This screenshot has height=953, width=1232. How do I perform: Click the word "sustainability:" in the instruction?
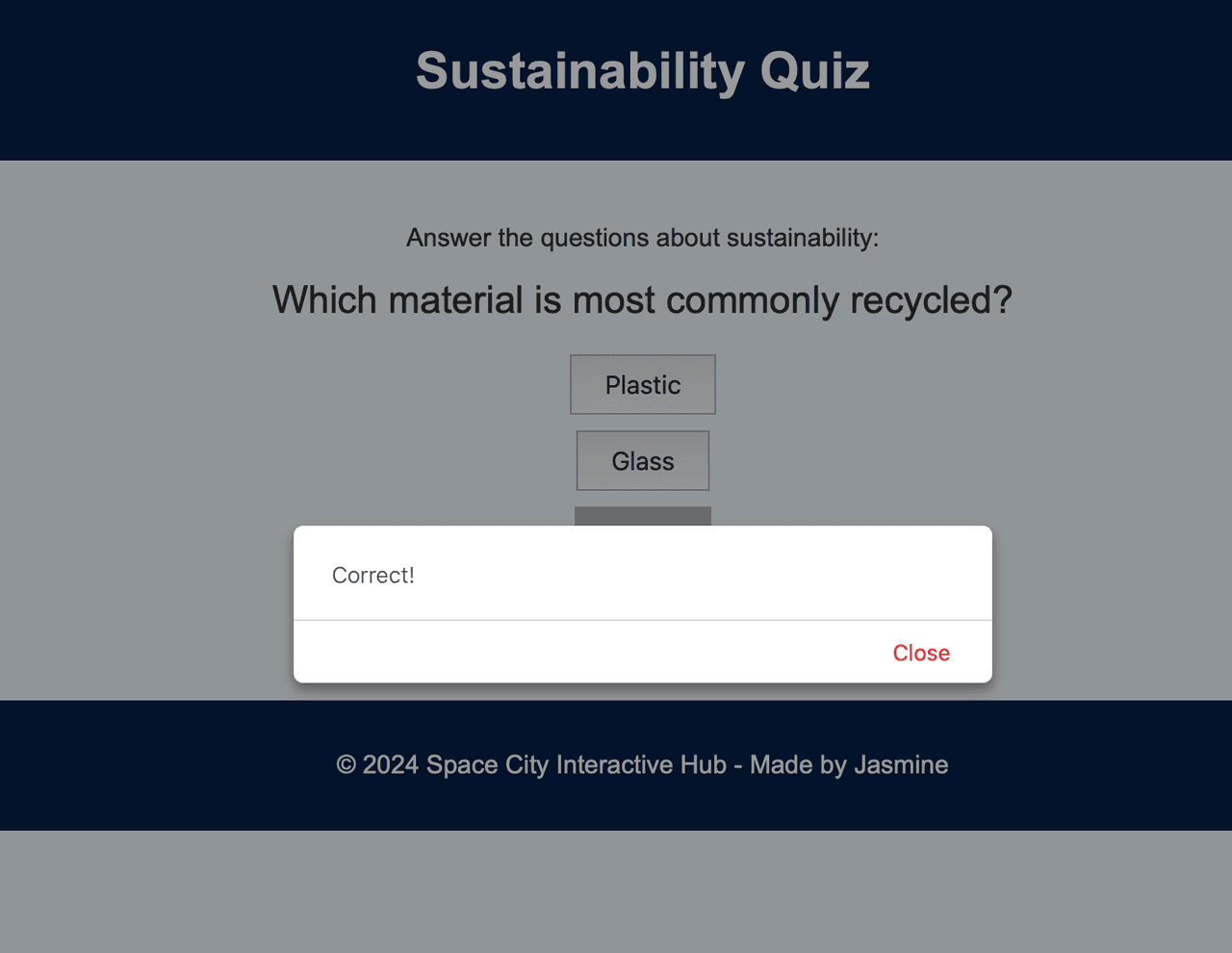coord(802,238)
